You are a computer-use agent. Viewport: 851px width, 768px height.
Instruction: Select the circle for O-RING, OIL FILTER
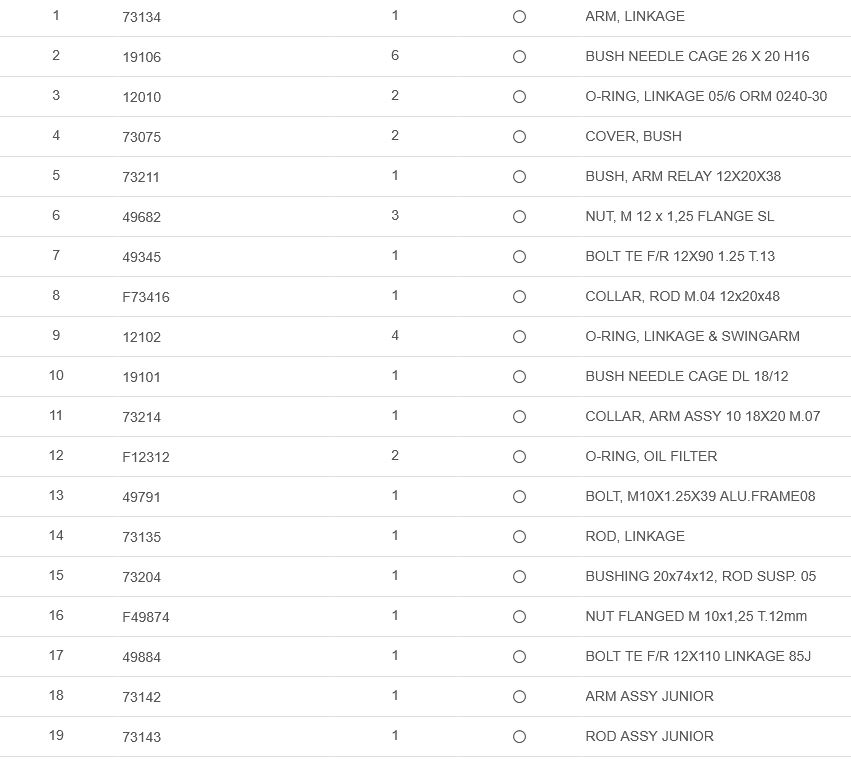(519, 457)
